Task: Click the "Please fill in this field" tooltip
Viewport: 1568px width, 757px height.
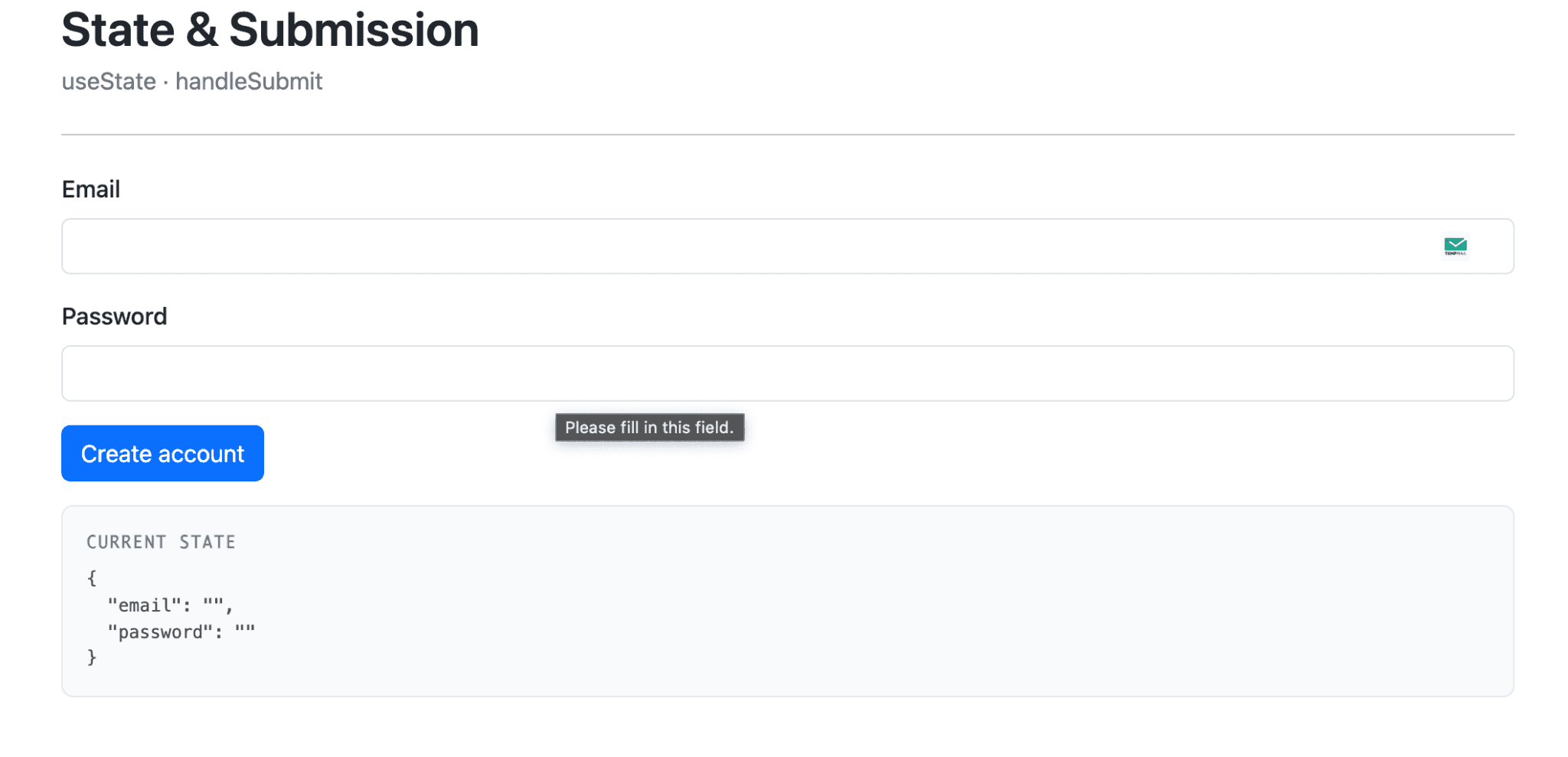Action: (649, 427)
